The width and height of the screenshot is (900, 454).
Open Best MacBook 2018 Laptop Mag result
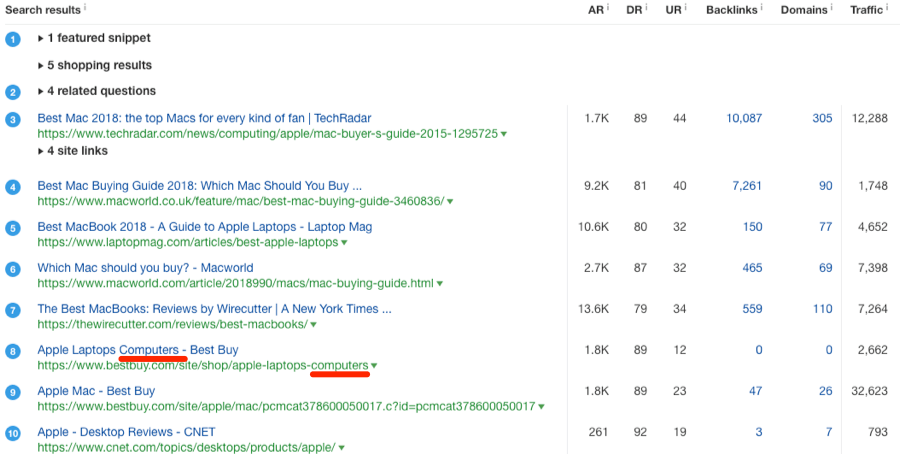click(205, 227)
